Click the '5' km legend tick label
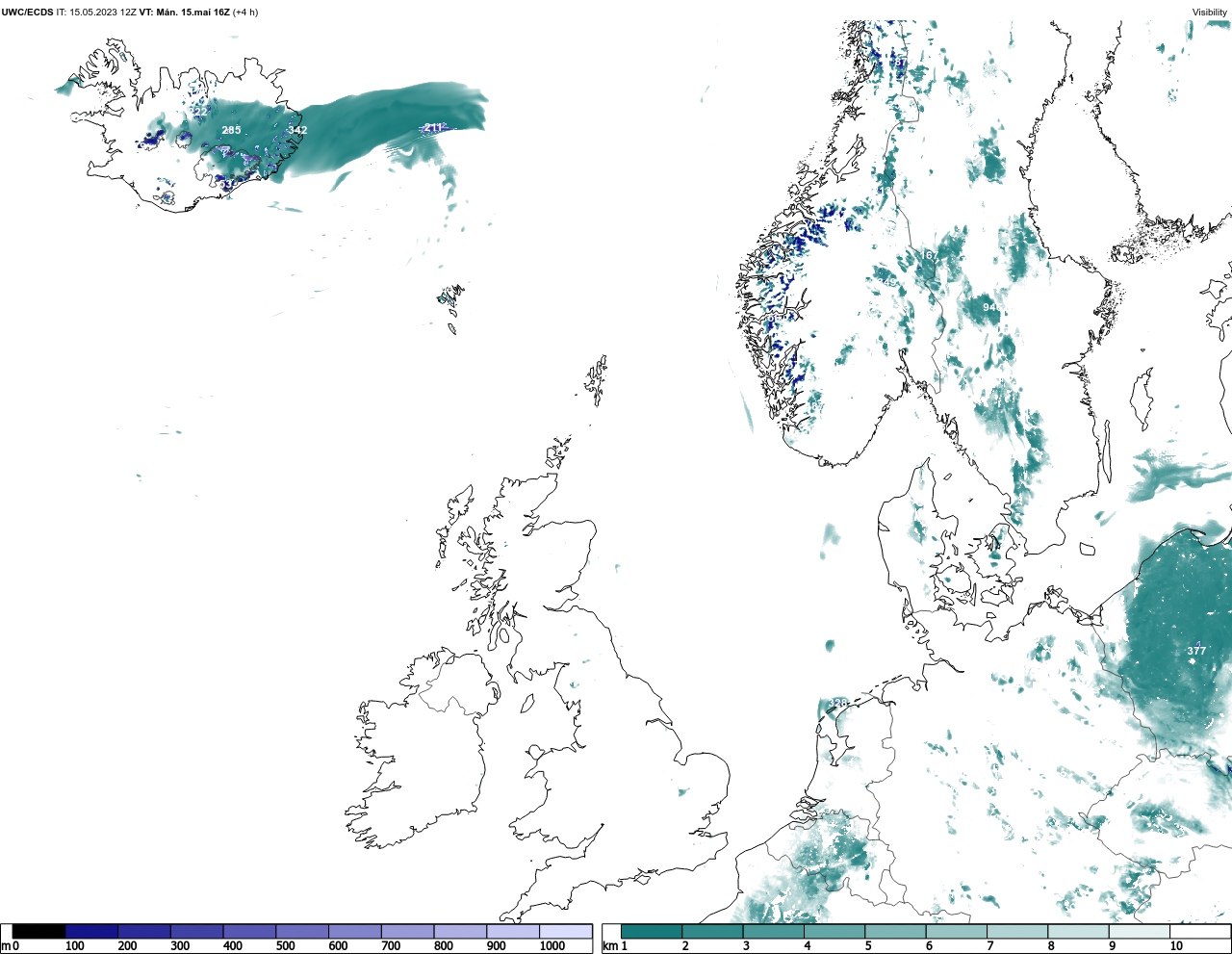The height and width of the screenshot is (954, 1232). click(x=868, y=946)
